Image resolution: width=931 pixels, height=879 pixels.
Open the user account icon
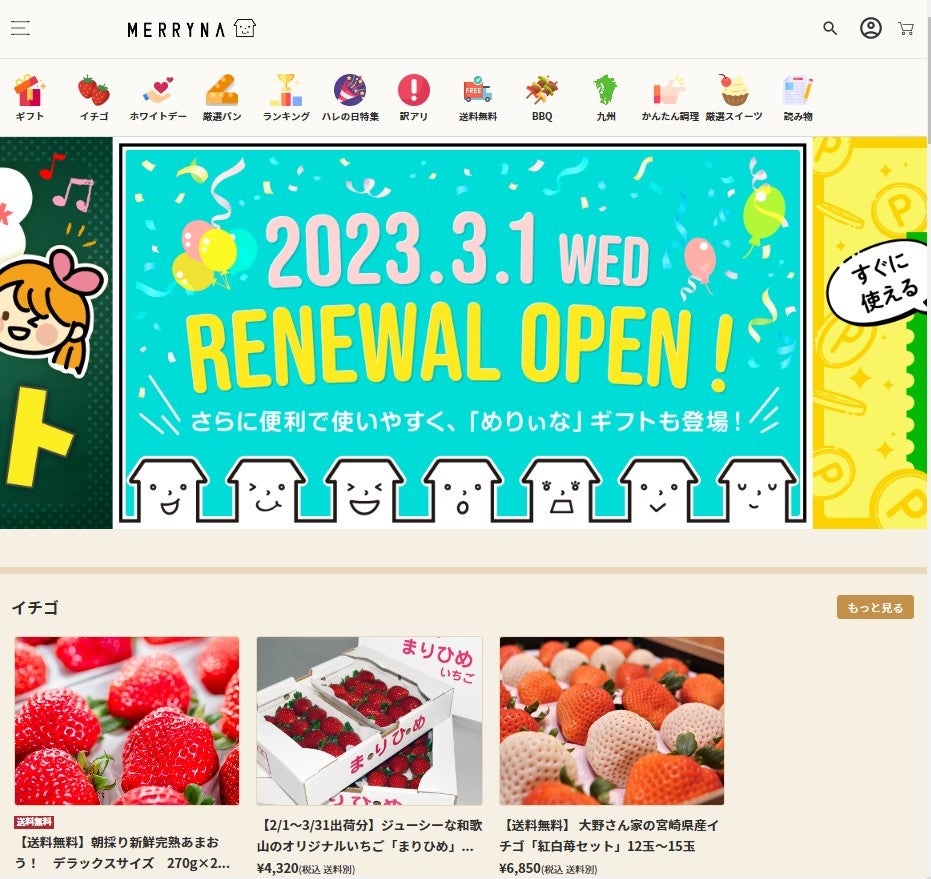tap(870, 28)
